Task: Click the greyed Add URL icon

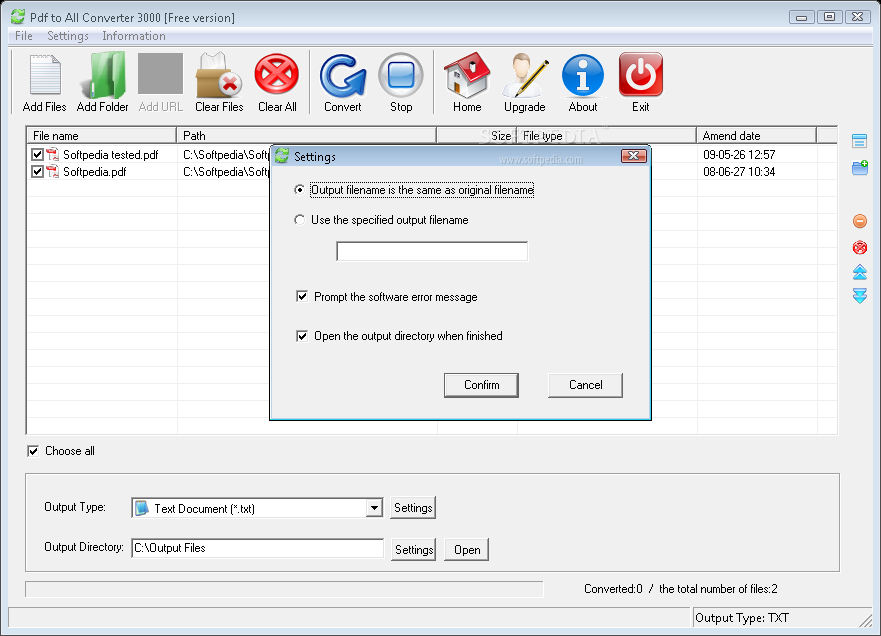Action: point(160,74)
